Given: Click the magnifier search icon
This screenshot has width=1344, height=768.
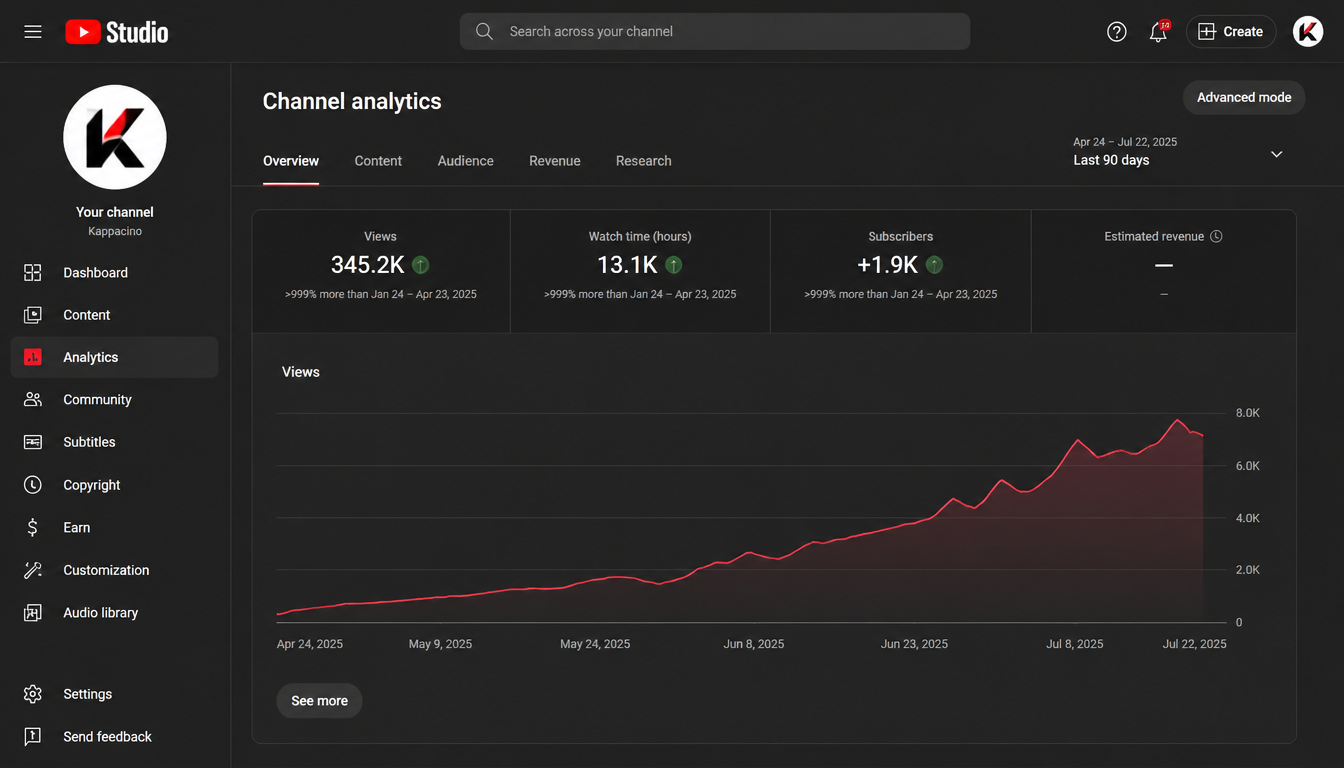Looking at the screenshot, I should click(x=484, y=32).
